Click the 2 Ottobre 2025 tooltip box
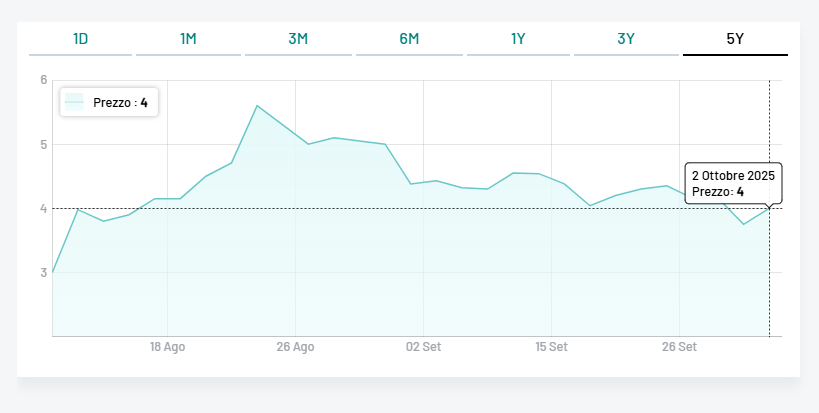819x413 pixels. [733, 183]
